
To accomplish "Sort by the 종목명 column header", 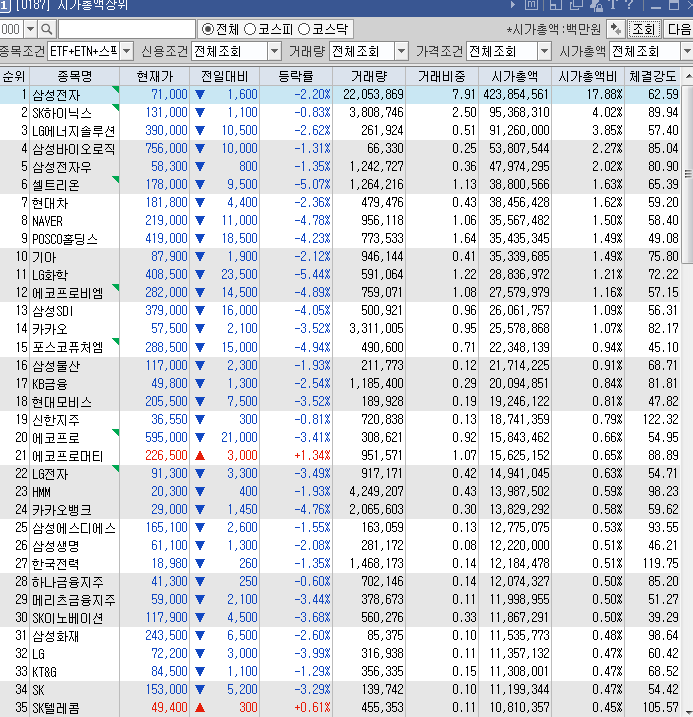I will pos(74,76).
